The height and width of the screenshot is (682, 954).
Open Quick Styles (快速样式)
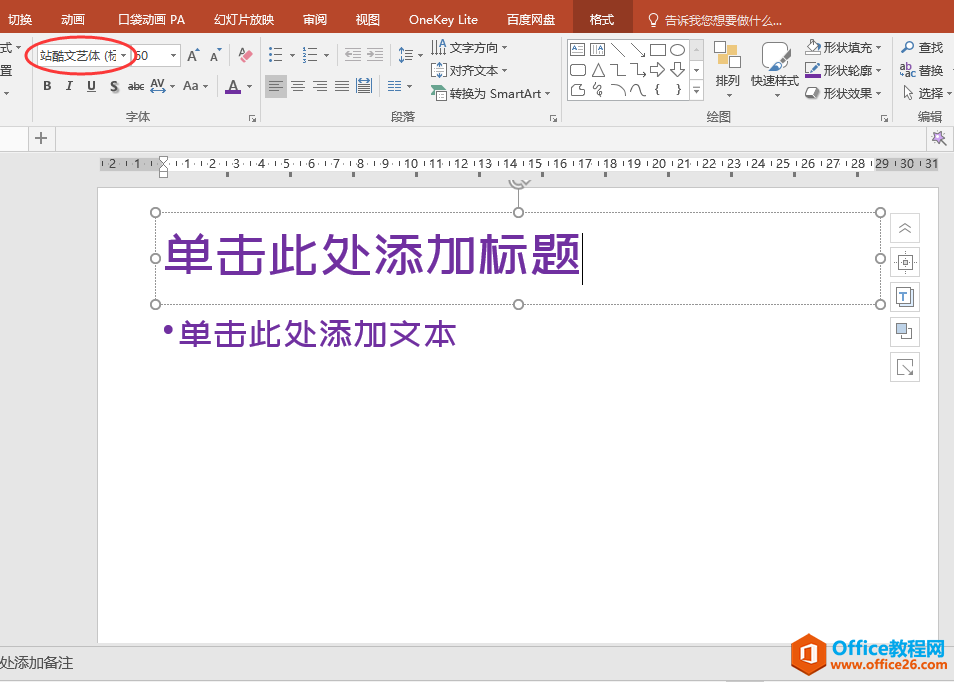click(x=773, y=70)
